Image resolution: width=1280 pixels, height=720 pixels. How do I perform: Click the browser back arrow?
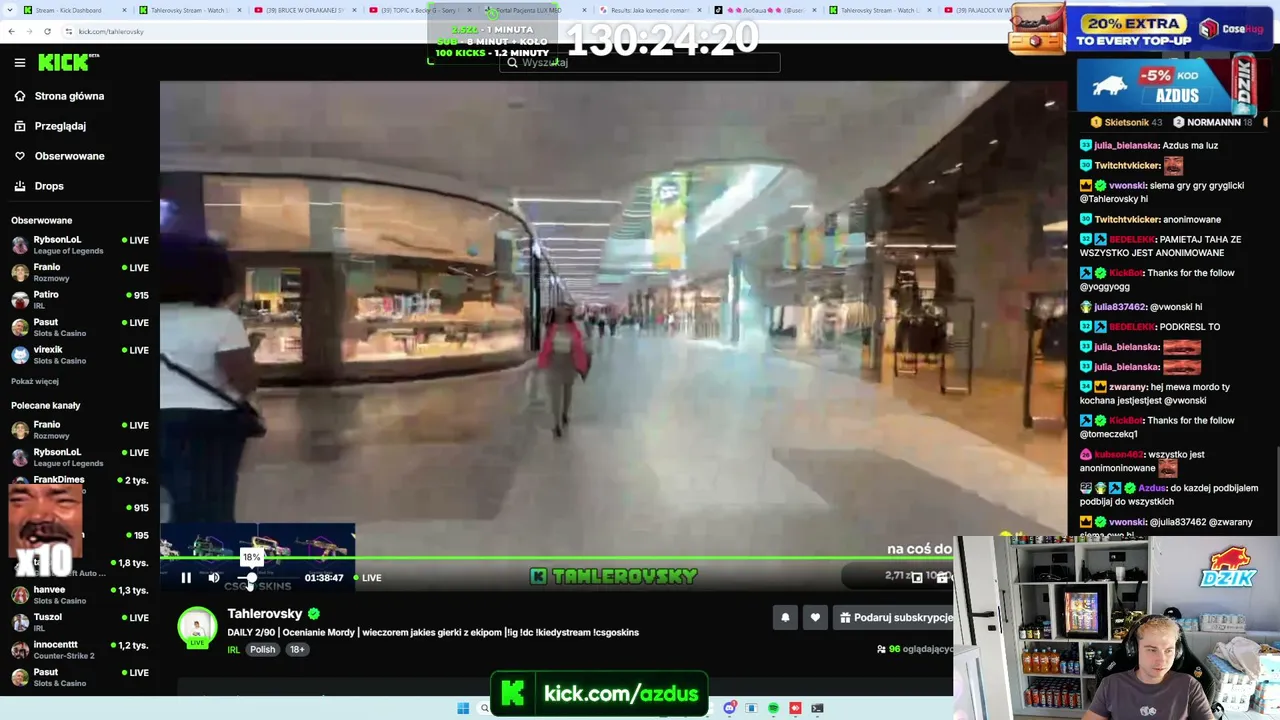[11, 31]
